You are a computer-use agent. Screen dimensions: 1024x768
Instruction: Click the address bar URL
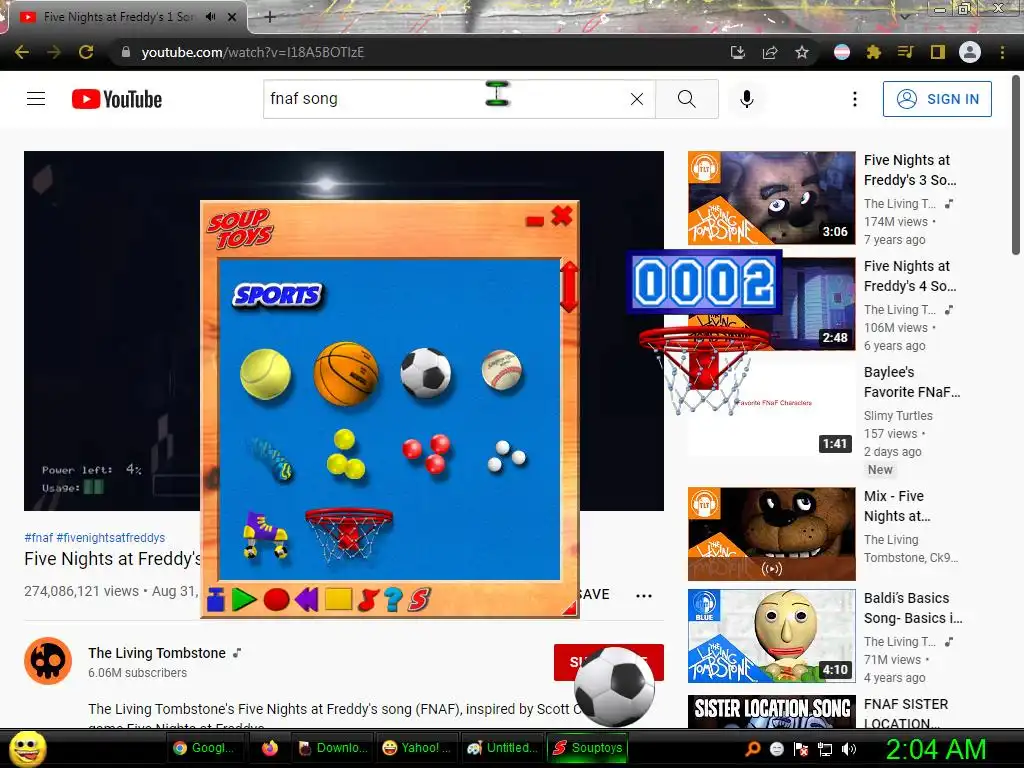click(252, 52)
